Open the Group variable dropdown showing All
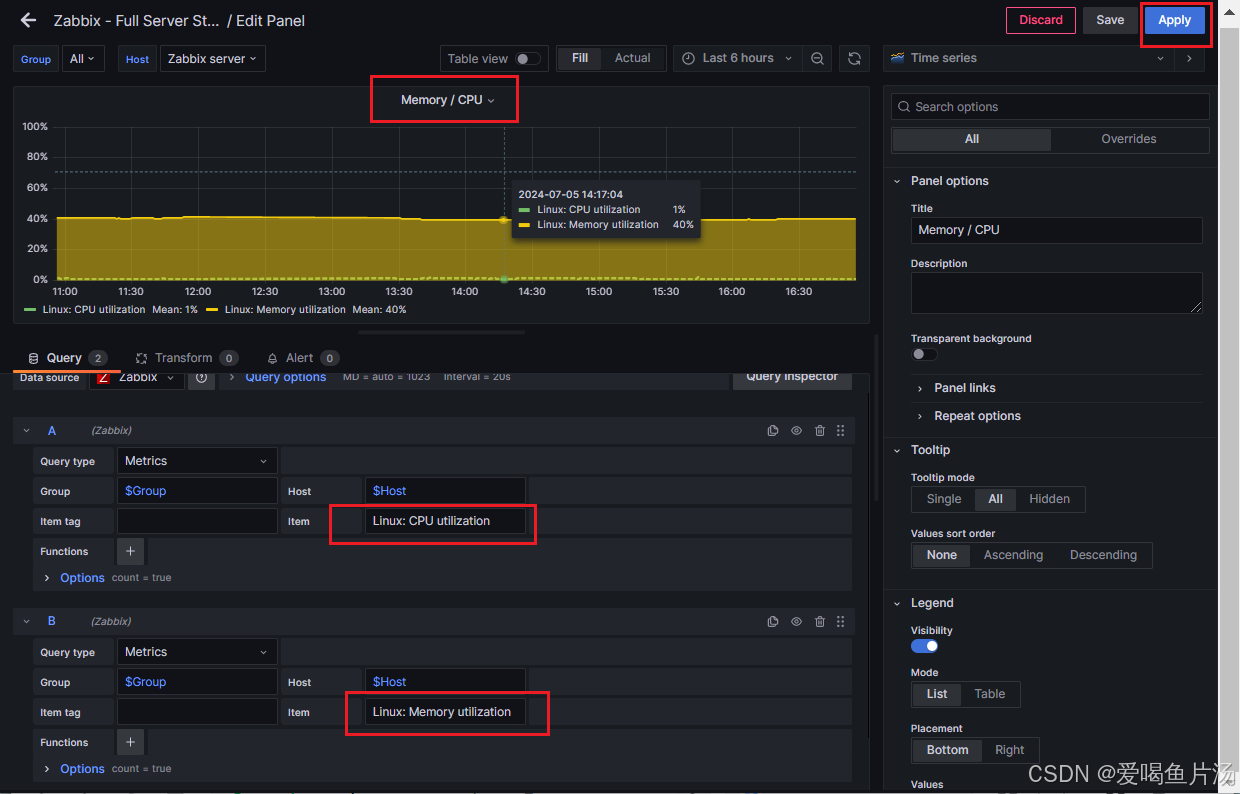 click(x=83, y=59)
